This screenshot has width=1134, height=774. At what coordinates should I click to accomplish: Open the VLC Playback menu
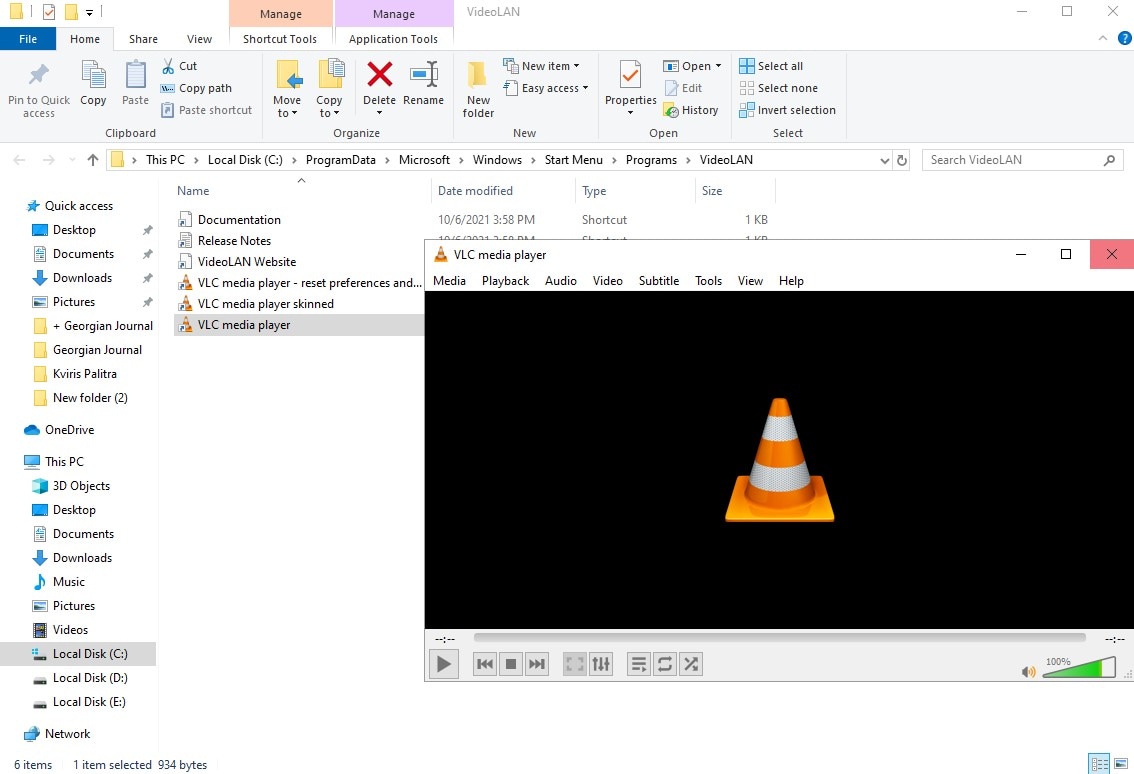pyautogui.click(x=506, y=281)
